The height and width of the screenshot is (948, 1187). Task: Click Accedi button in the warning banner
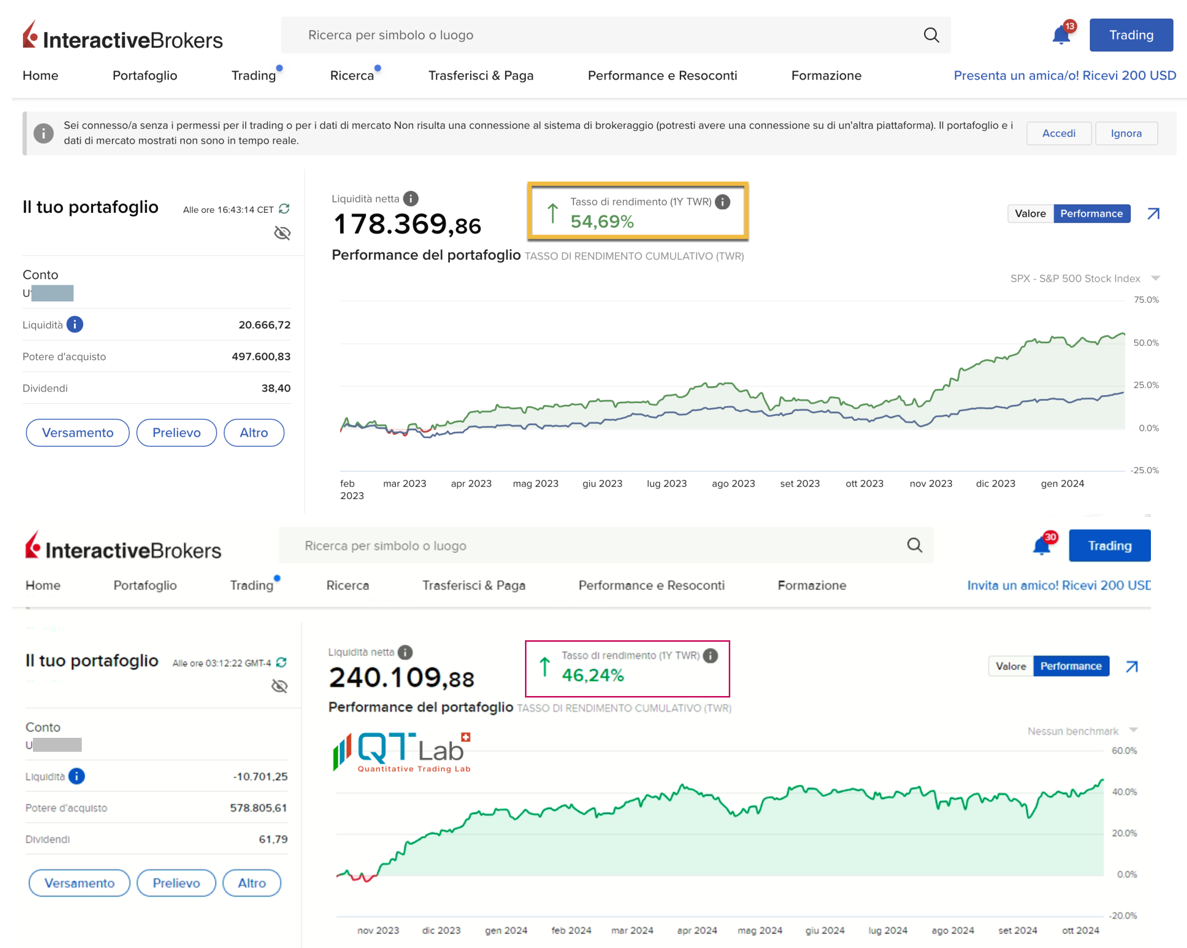pos(1058,133)
